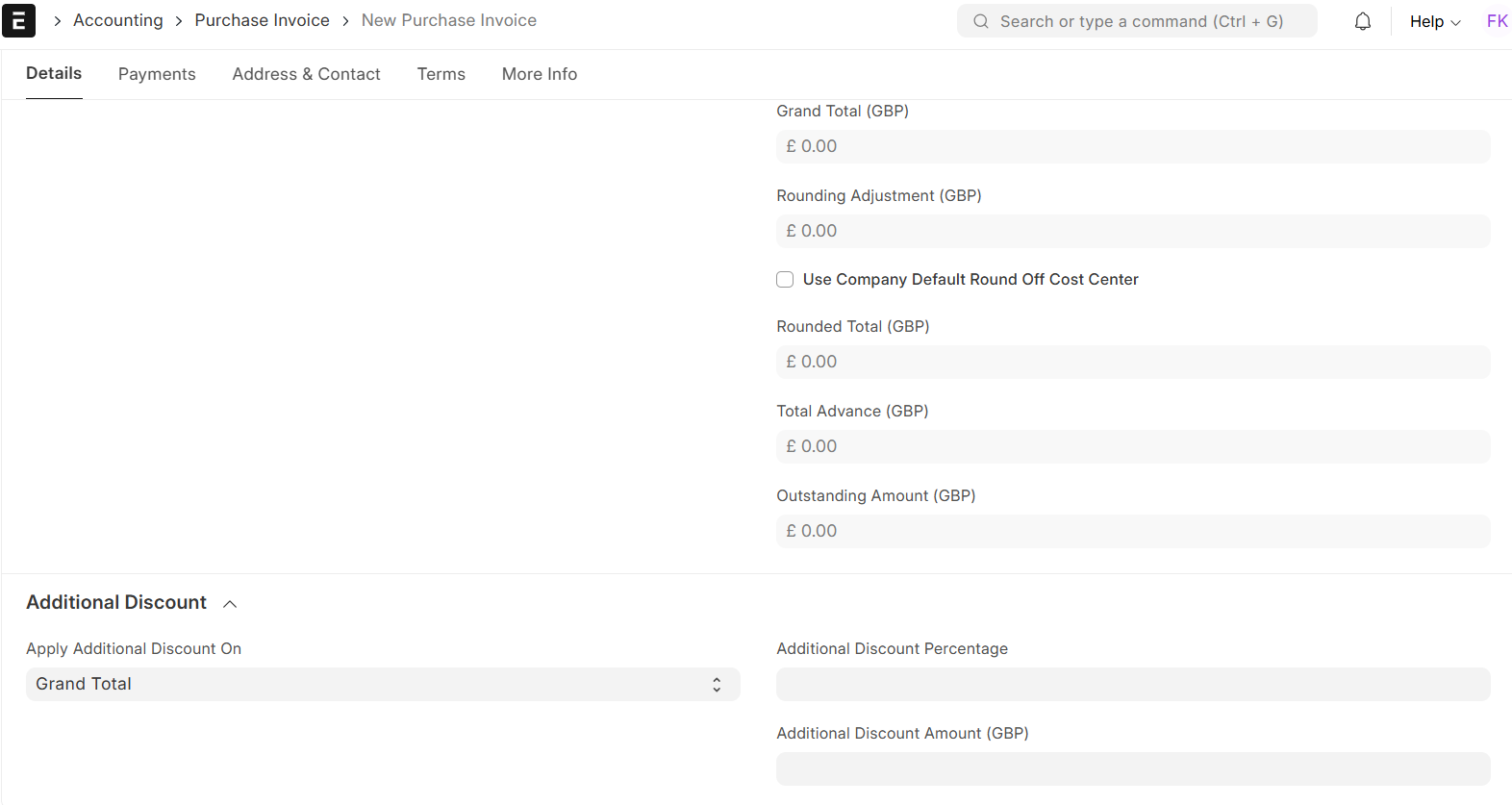Screen dimensions: 1512x805
Task: Select the Details tab
Action: click(x=54, y=74)
